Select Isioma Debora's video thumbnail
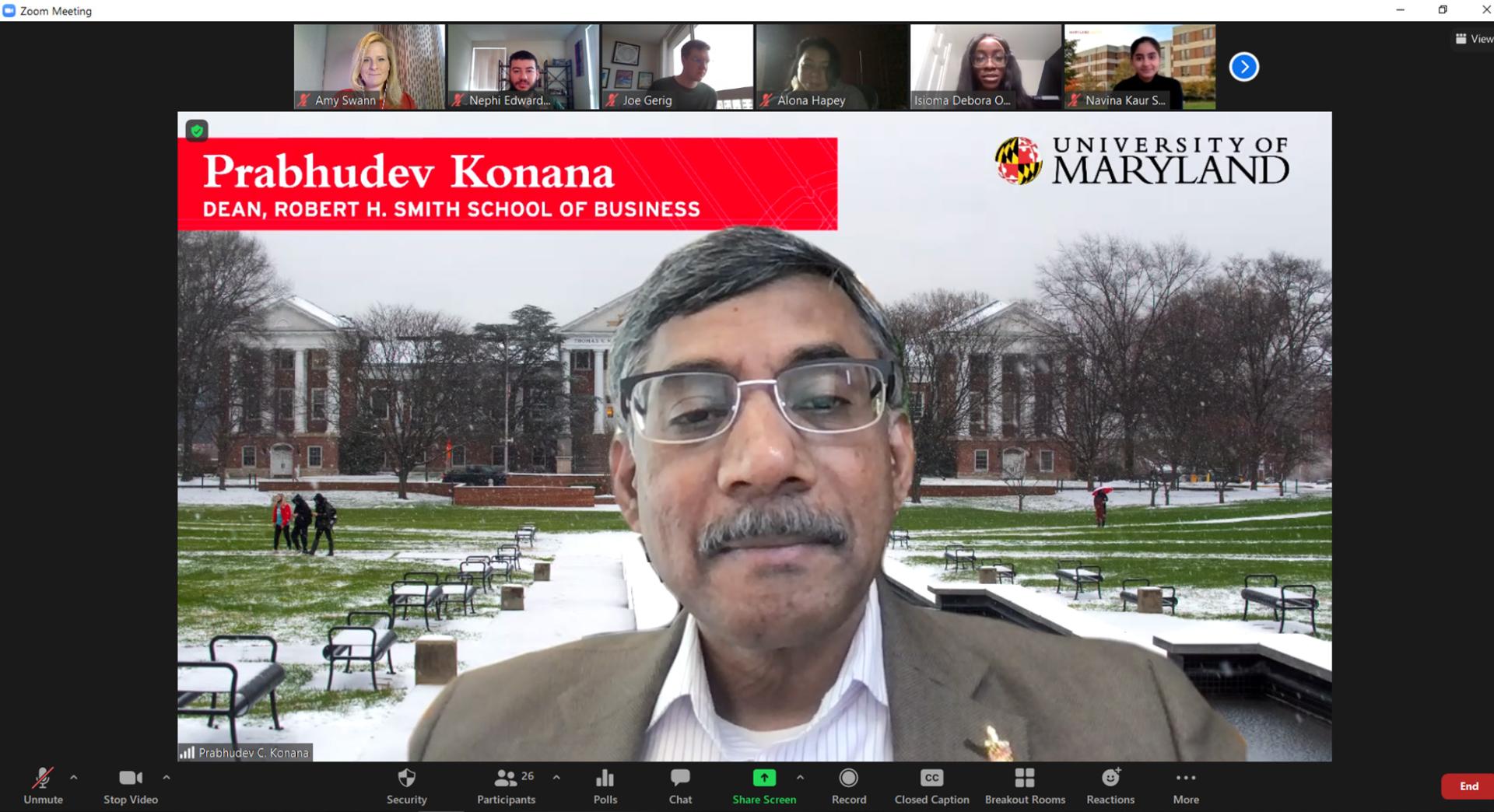Viewport: 1494px width, 812px height. point(986,66)
